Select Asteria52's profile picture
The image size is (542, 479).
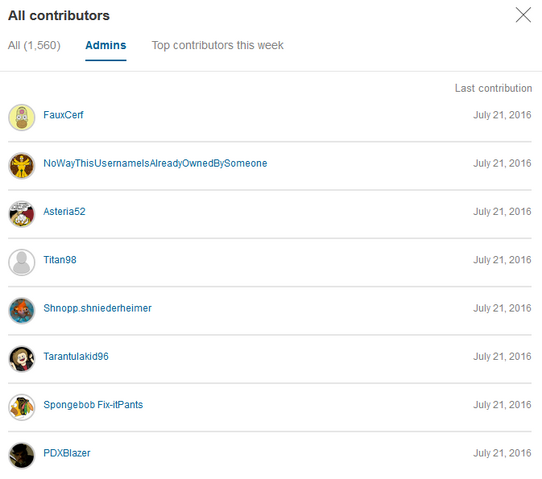(x=21, y=214)
